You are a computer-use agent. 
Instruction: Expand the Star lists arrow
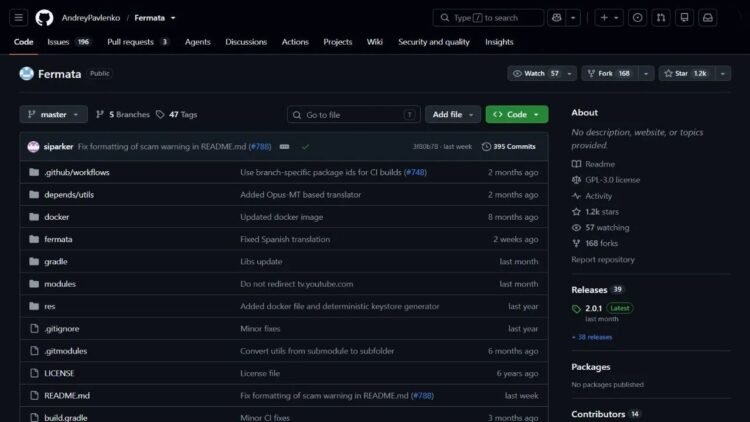722,73
